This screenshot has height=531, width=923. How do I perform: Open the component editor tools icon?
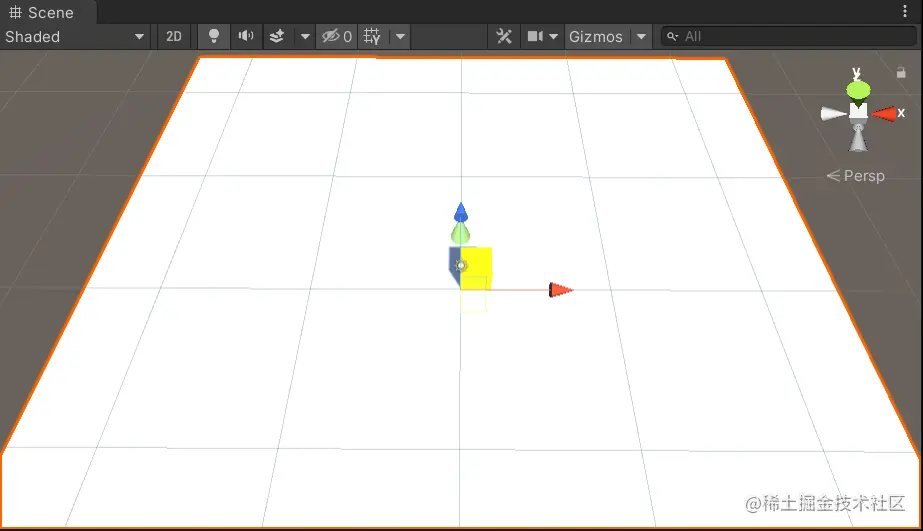(504, 36)
